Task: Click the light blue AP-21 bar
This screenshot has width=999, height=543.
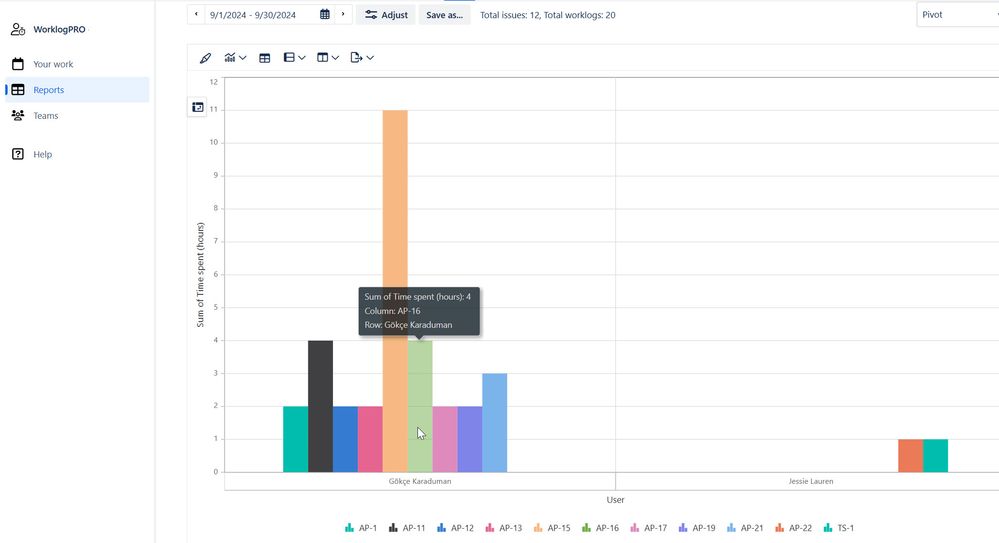Action: [x=494, y=423]
